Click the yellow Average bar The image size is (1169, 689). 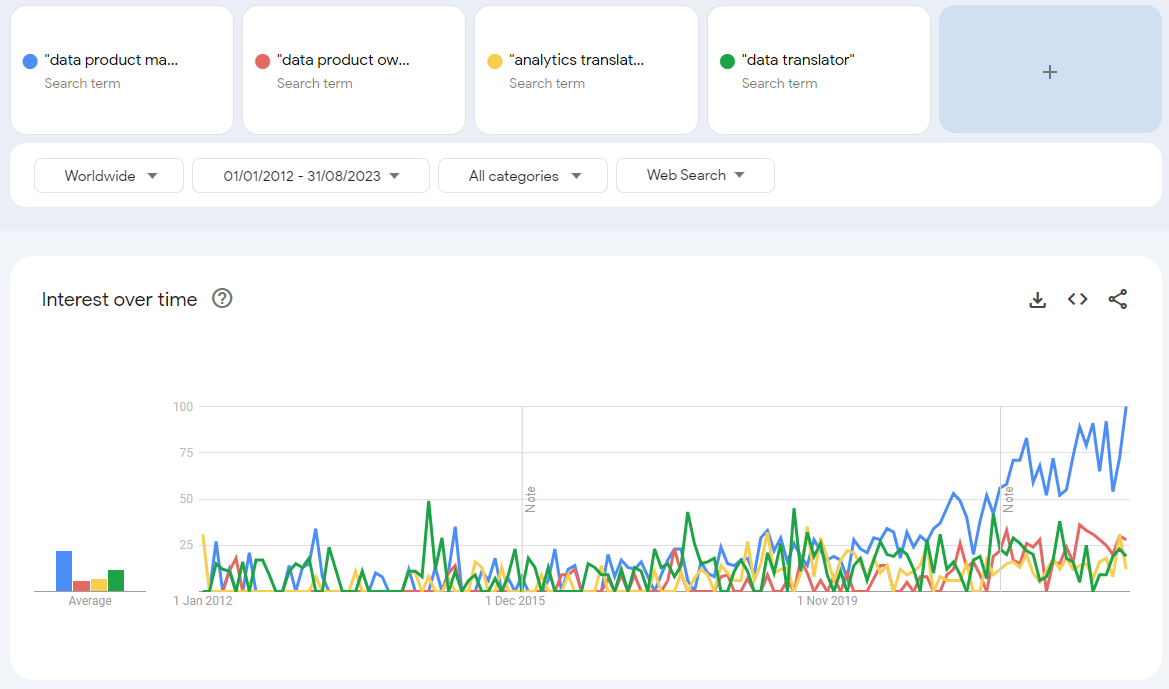(98, 585)
